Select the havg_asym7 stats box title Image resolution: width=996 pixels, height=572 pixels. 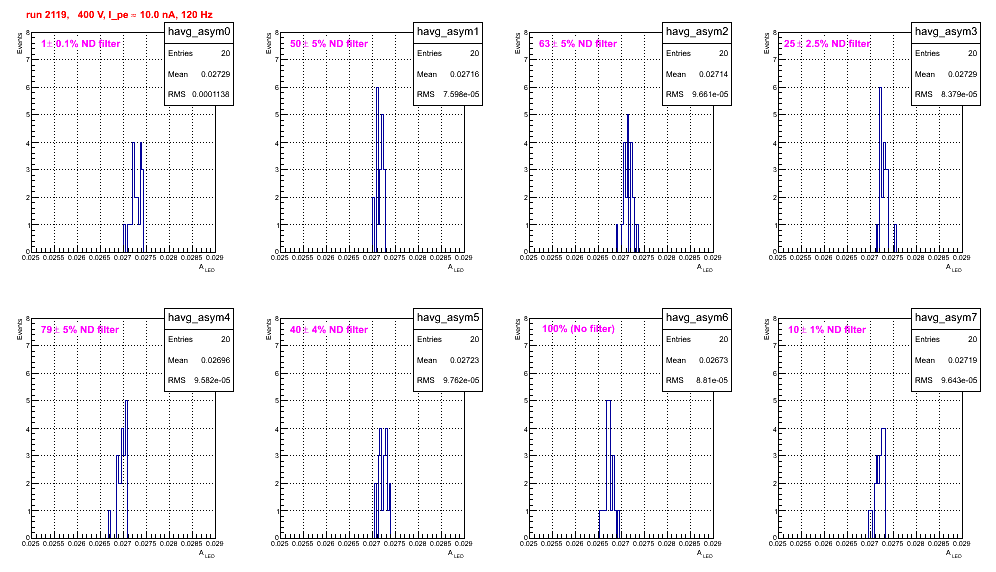pos(946,318)
